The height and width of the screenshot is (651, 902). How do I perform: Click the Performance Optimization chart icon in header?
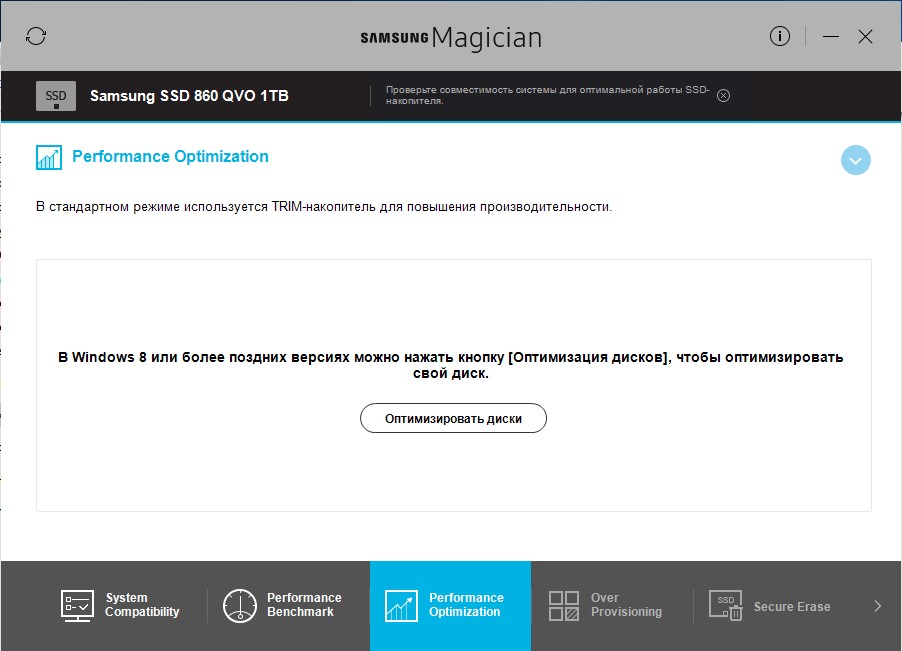coord(49,158)
